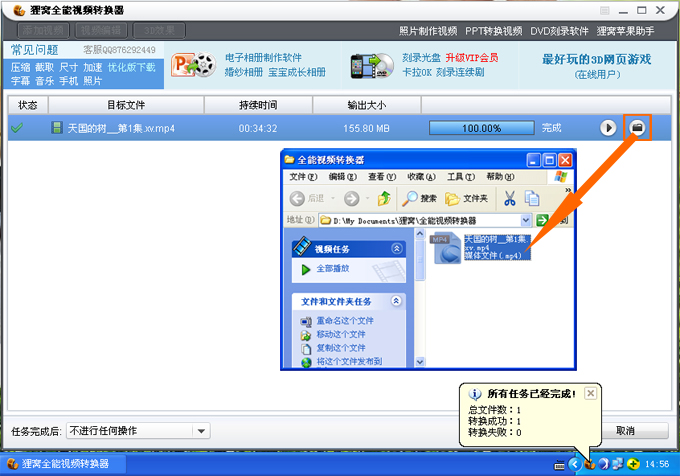The image size is (680, 476).
Task: Click Explorer Up folder icon
Action: pos(384,199)
